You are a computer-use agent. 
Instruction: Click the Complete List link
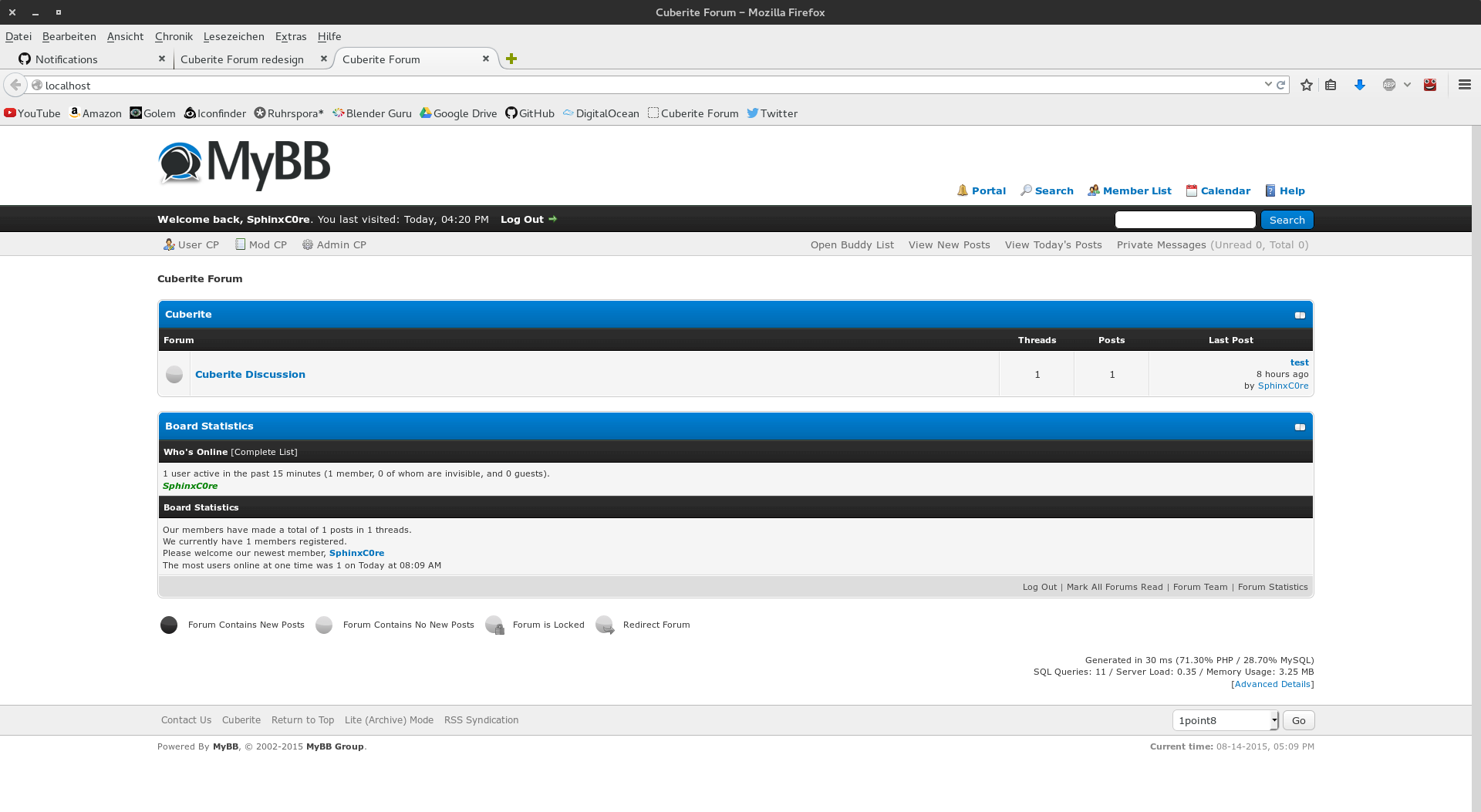[x=264, y=452]
